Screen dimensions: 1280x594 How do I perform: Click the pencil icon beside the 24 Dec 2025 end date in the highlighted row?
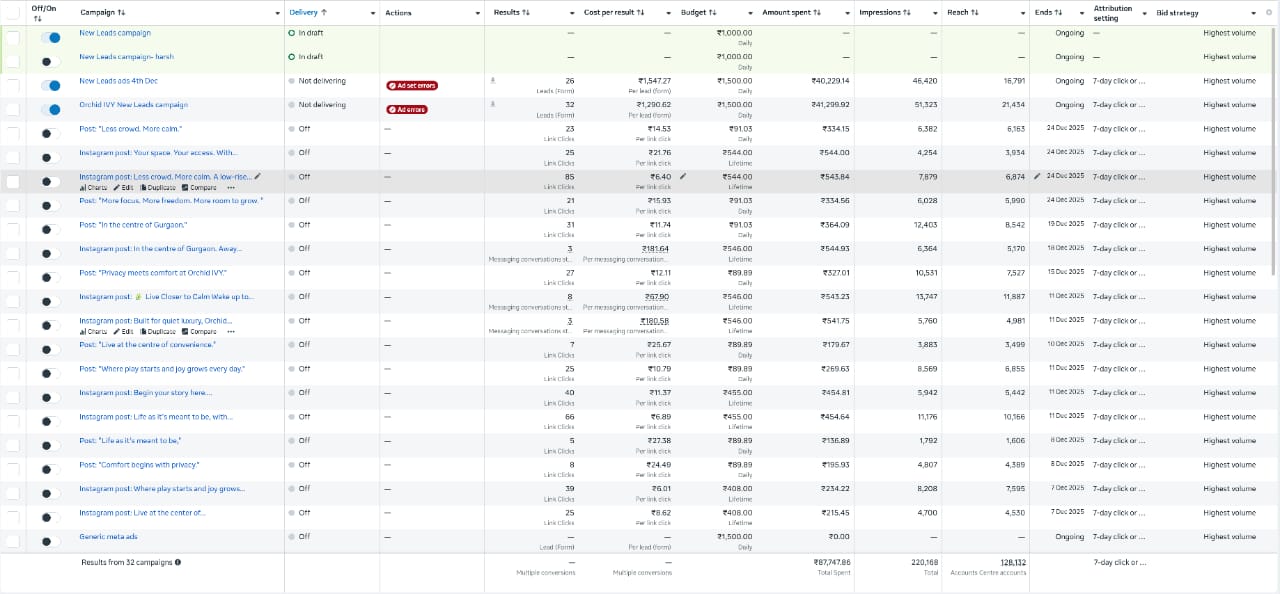tap(1038, 177)
